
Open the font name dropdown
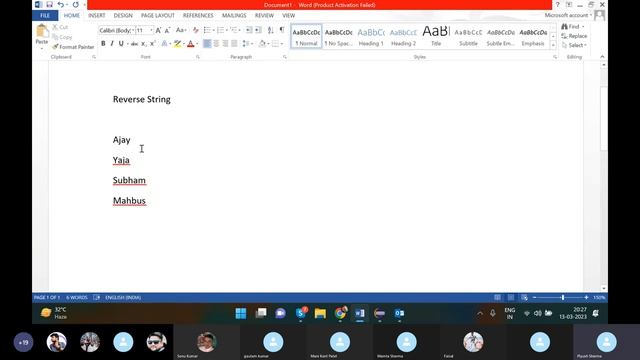click(x=133, y=31)
